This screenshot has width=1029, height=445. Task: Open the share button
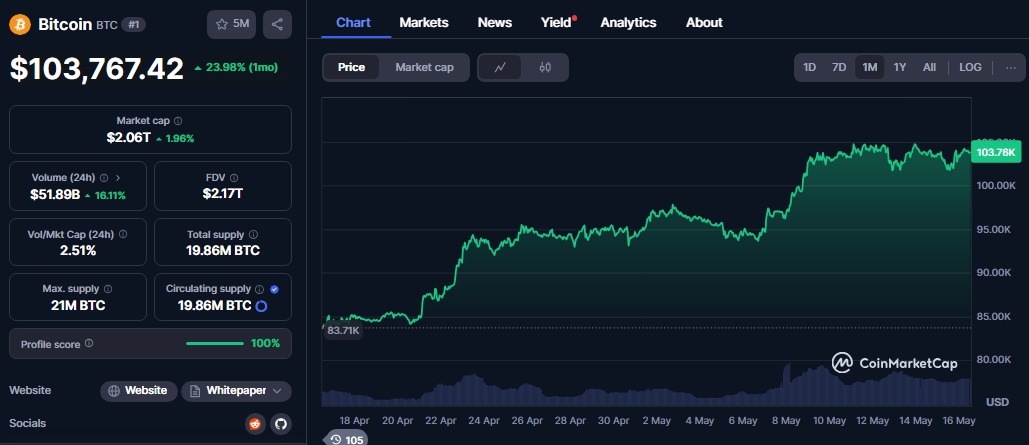[277, 24]
